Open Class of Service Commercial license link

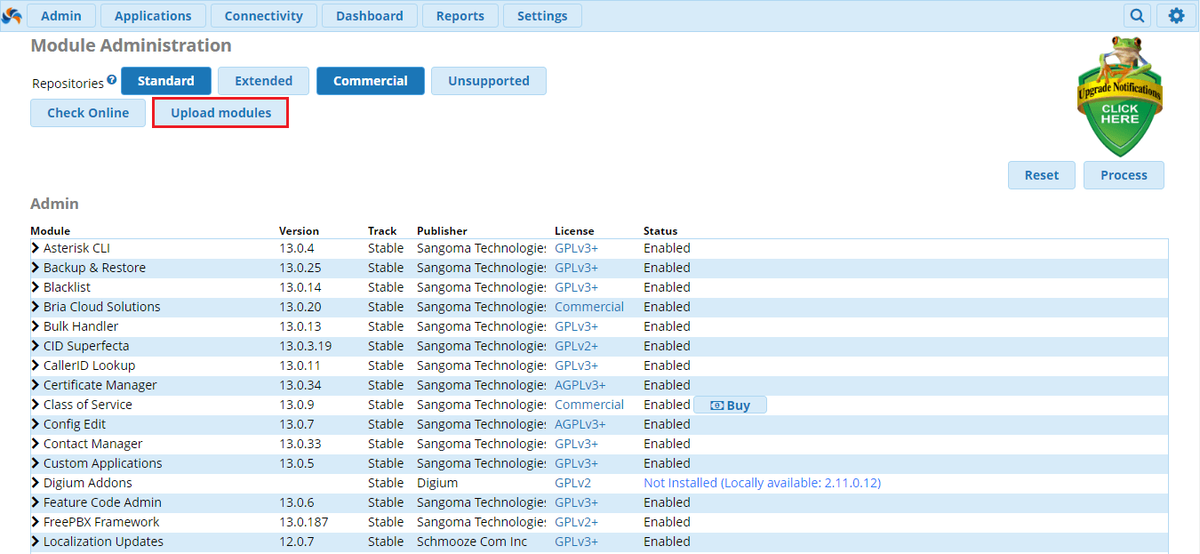pos(589,405)
